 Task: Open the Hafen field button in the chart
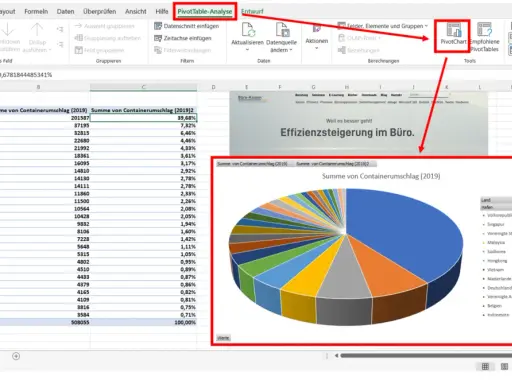point(496,207)
